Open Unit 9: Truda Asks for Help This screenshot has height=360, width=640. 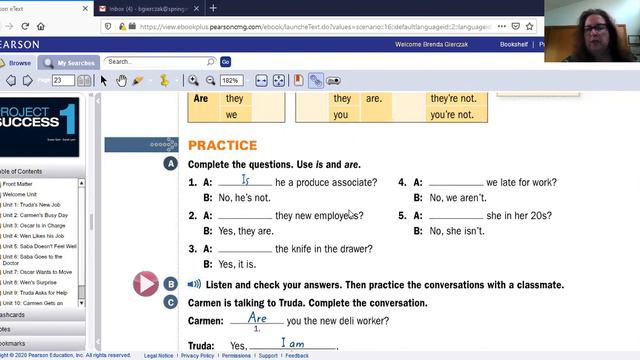tap(35, 293)
